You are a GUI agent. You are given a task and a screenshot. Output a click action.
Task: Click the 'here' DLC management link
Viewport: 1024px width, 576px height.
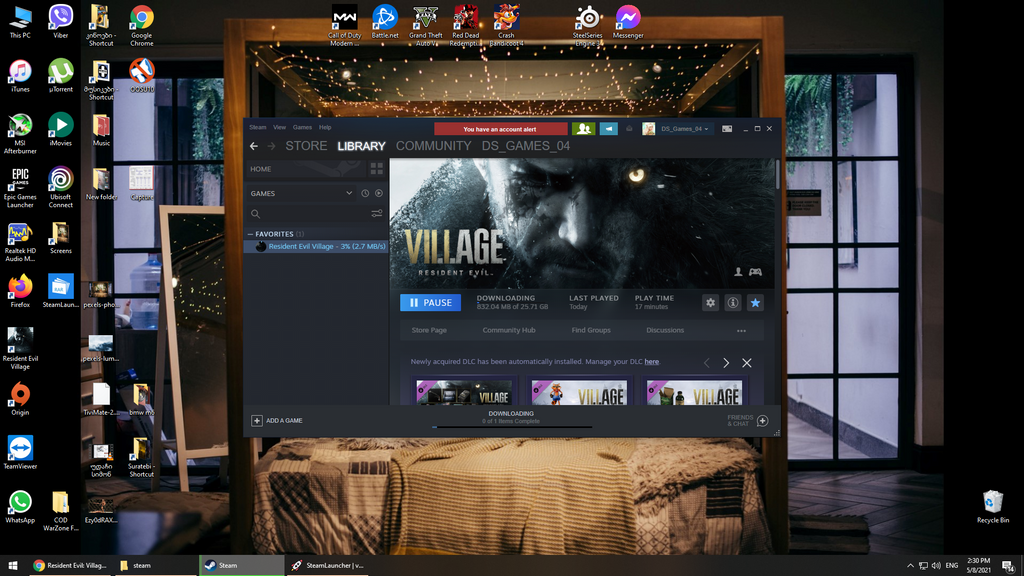point(652,362)
